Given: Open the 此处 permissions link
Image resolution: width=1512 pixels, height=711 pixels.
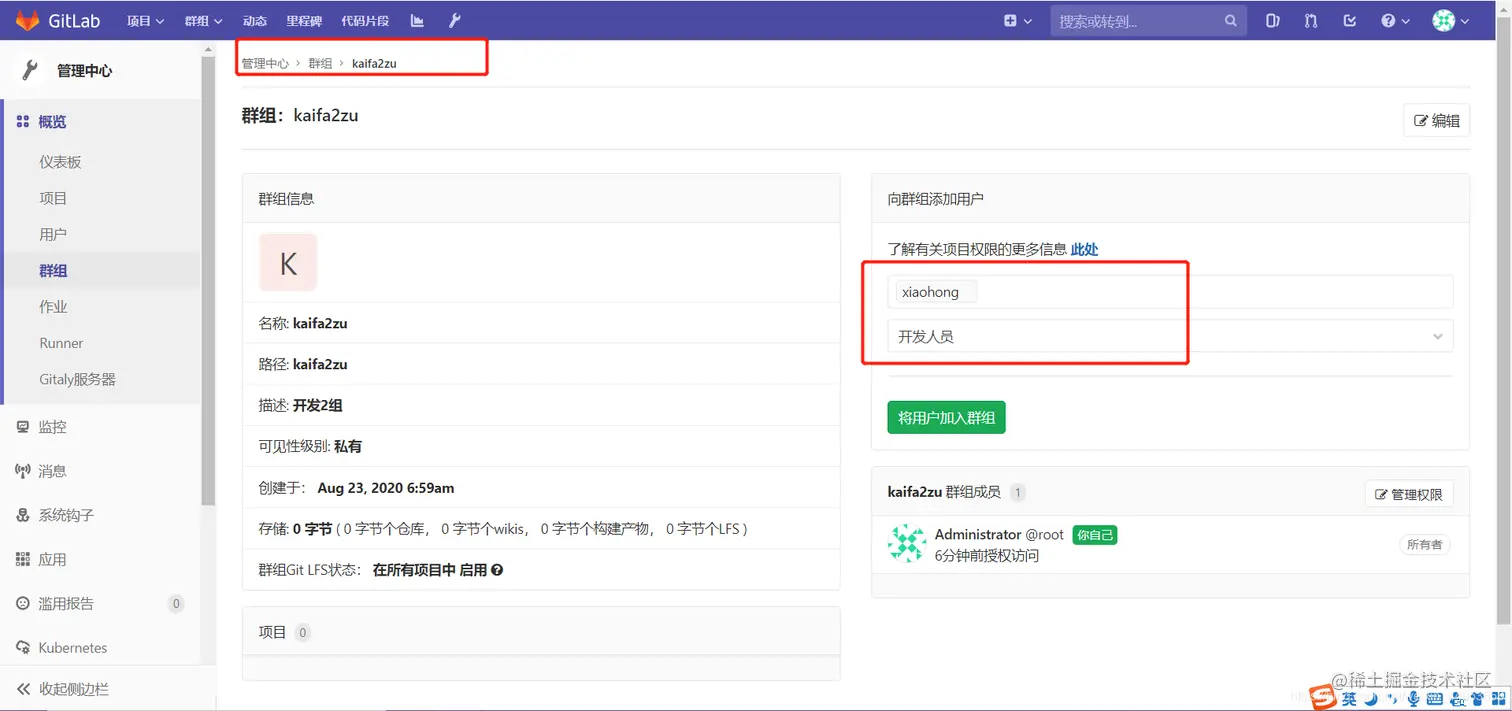Looking at the screenshot, I should pos(1084,249).
